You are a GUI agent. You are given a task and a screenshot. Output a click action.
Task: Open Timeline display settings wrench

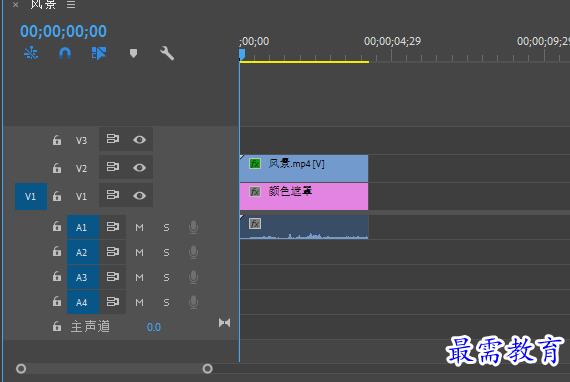[x=167, y=53]
